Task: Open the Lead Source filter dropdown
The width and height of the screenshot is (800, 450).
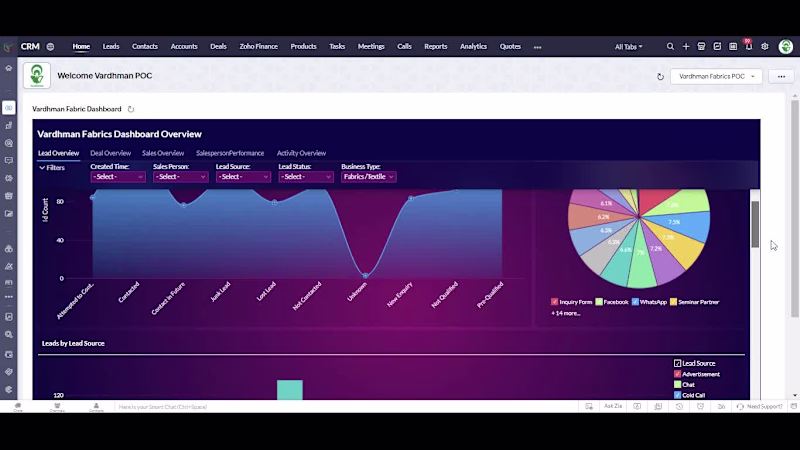Action: (243, 177)
